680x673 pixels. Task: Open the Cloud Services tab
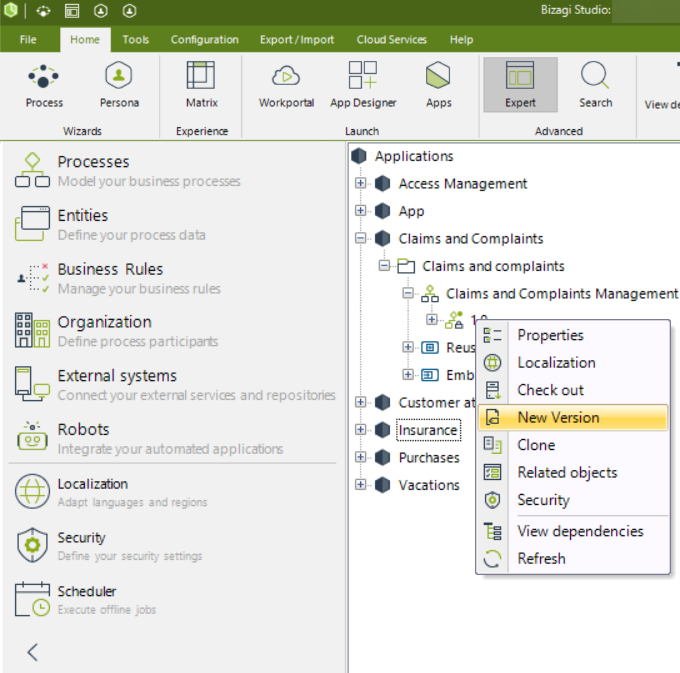(391, 40)
